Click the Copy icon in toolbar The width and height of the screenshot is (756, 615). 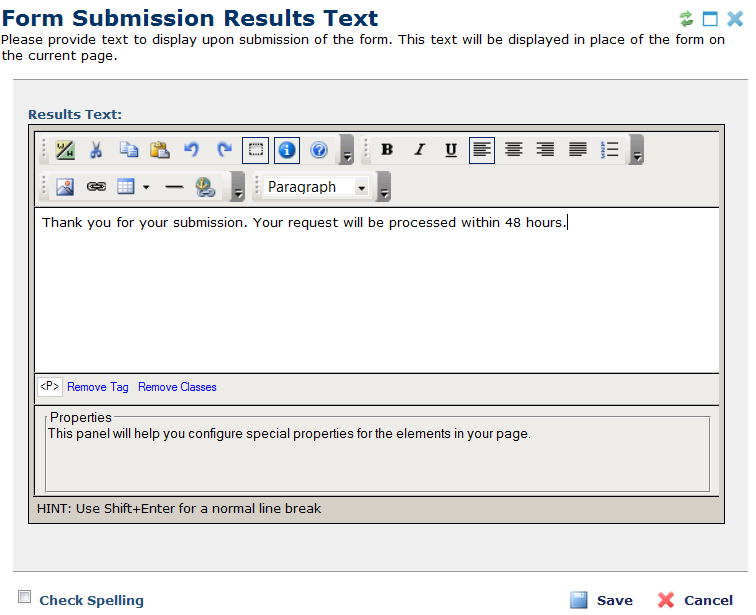click(128, 150)
